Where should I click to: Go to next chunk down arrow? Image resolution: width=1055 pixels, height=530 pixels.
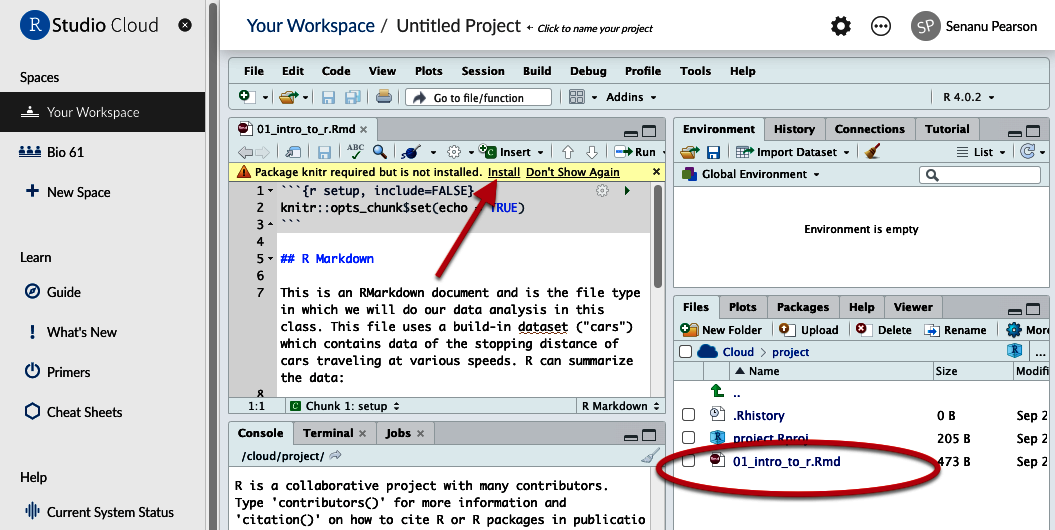click(x=591, y=152)
